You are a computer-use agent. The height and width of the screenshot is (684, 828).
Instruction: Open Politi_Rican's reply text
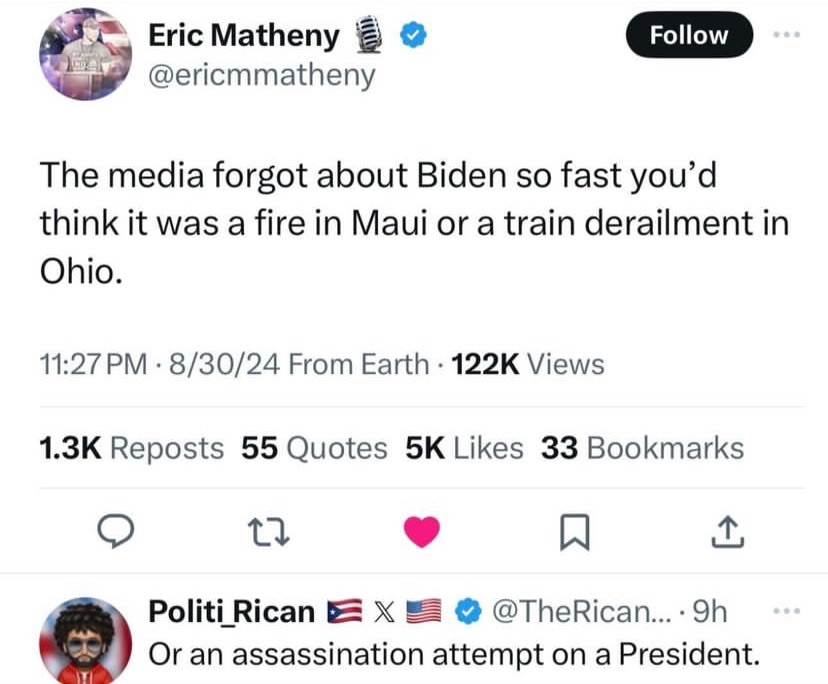(450, 654)
